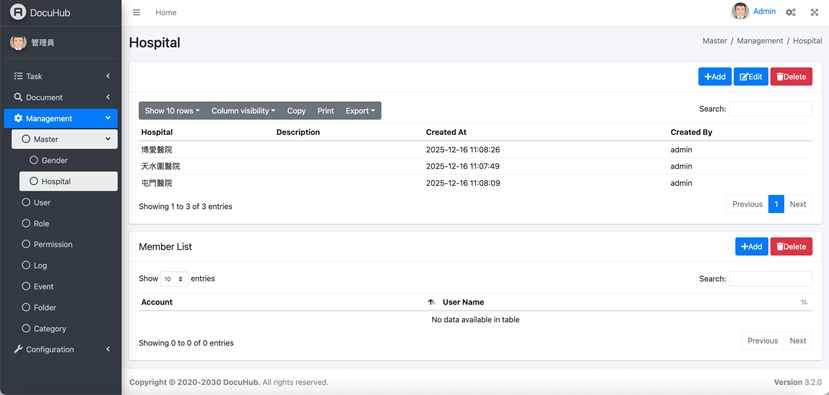829x395 pixels.
Task: Click the Admin username link
Action: [x=764, y=11]
